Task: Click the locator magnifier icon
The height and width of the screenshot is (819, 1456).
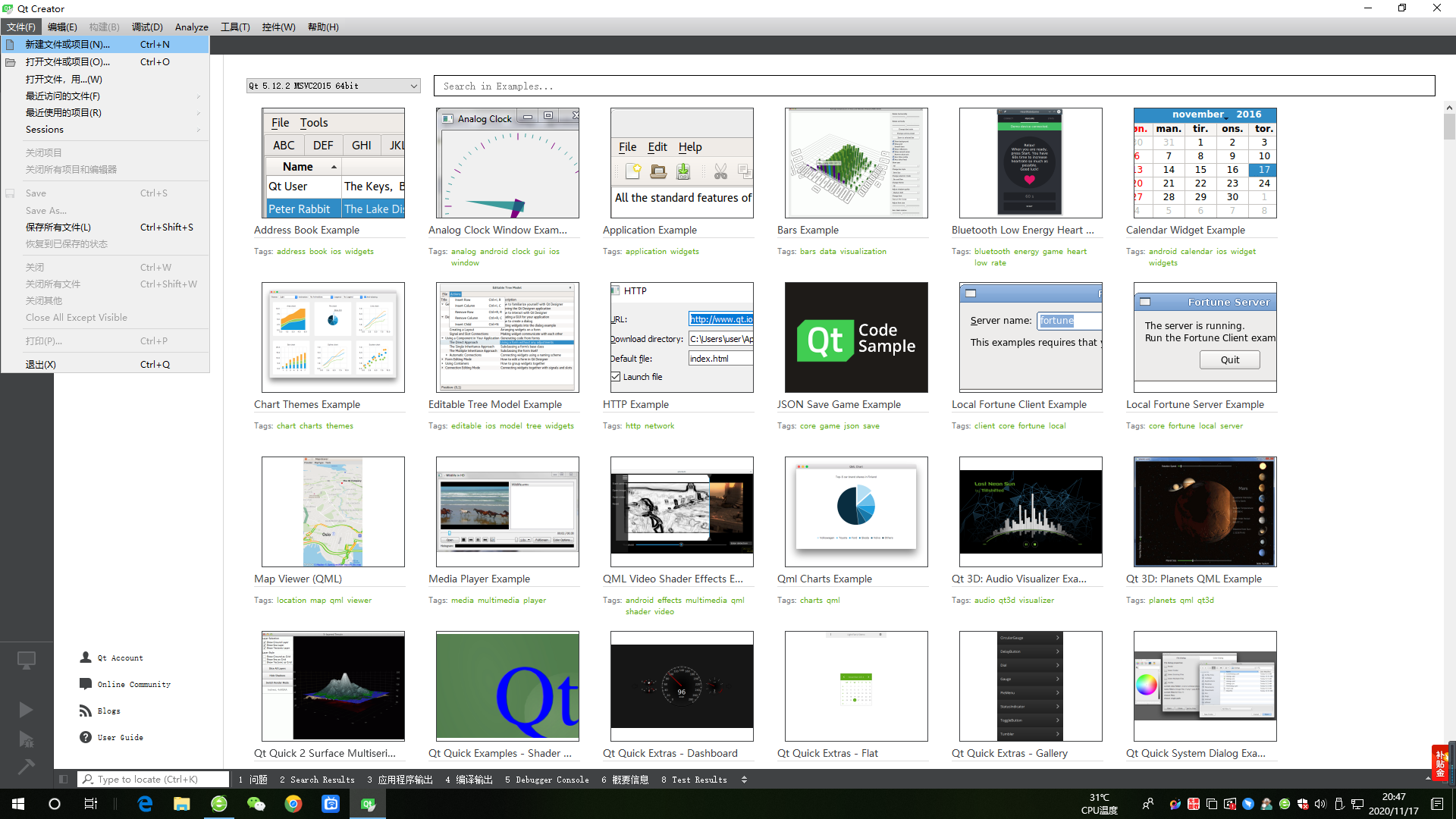Action: pos(88,779)
